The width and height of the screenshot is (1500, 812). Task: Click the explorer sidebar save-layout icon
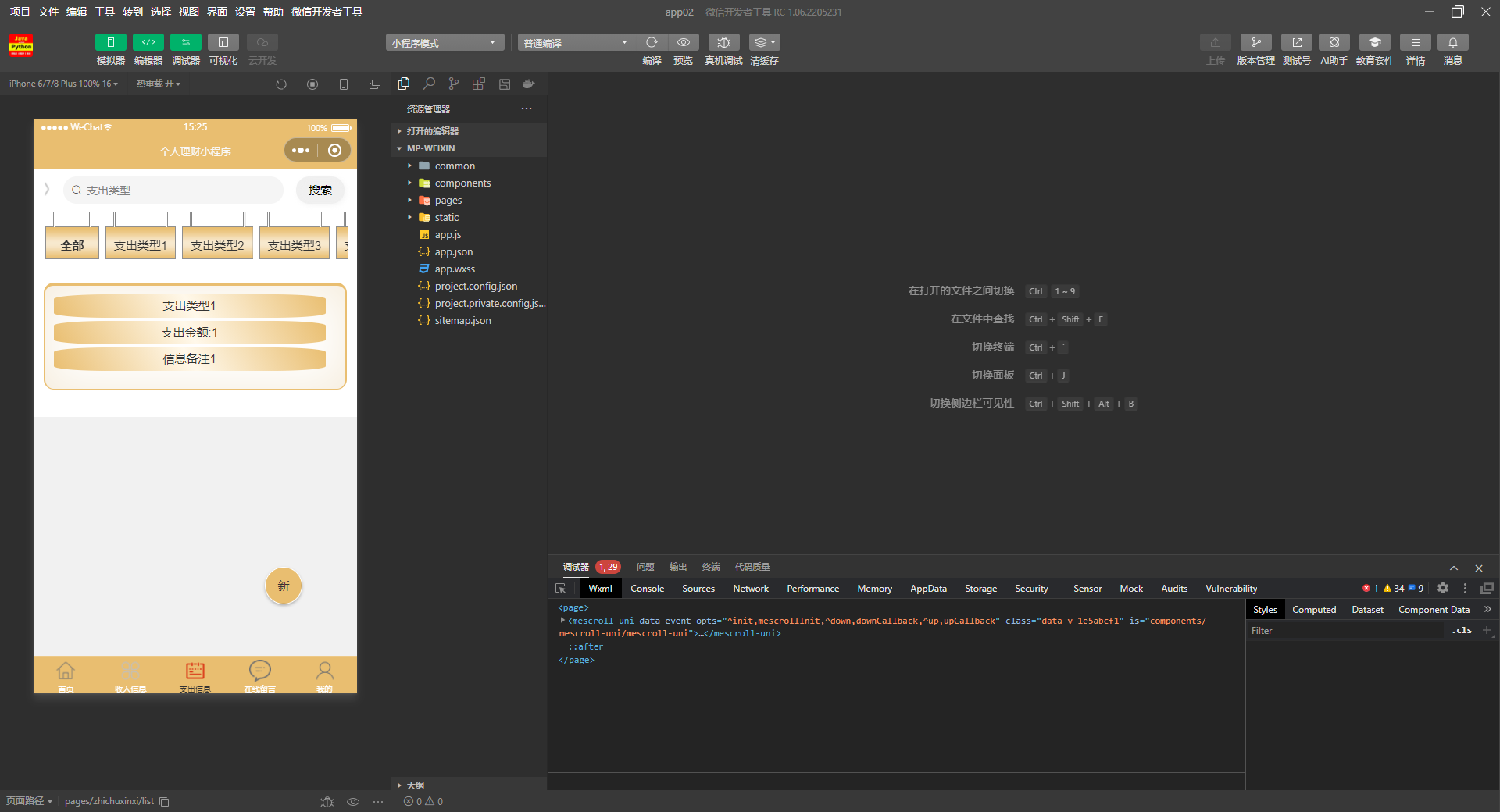pos(504,84)
